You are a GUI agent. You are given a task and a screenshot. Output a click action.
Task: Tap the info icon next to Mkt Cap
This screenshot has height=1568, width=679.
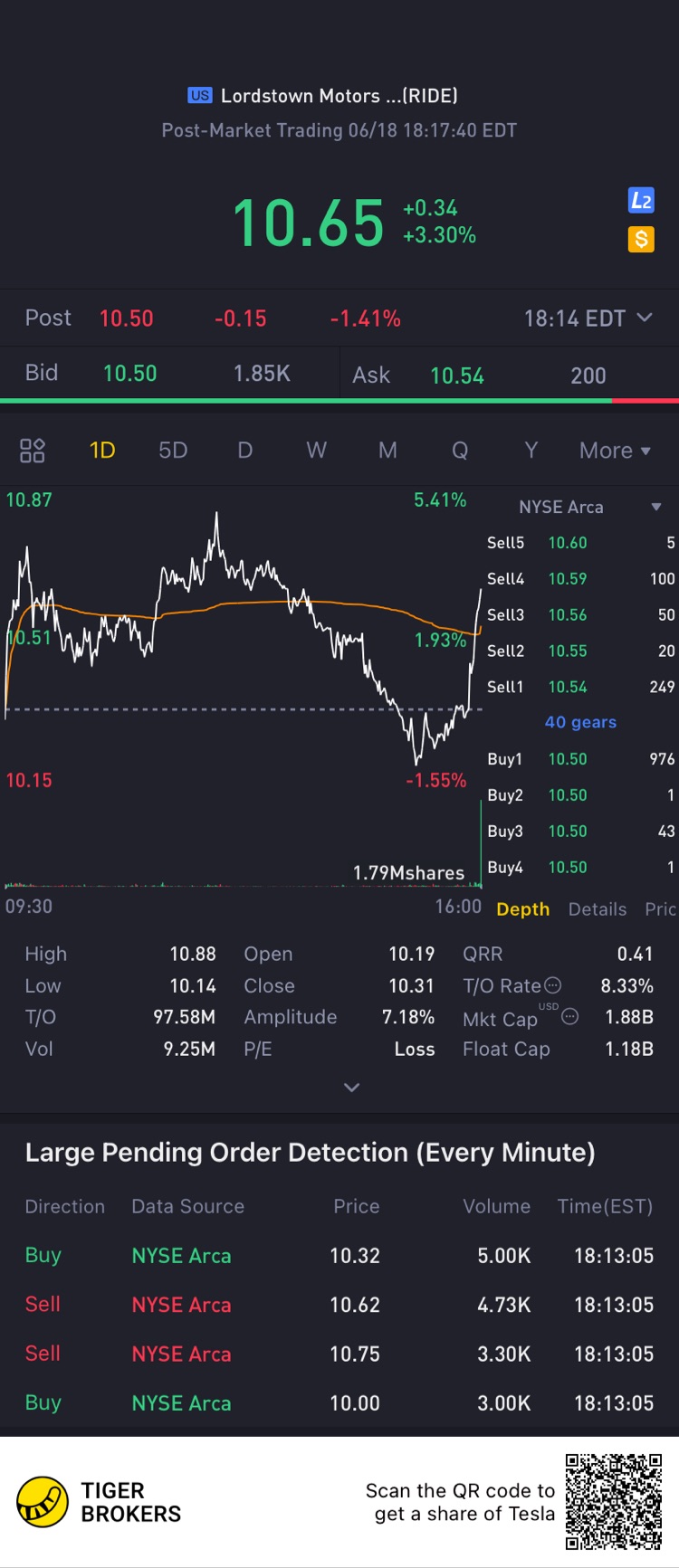569,1016
